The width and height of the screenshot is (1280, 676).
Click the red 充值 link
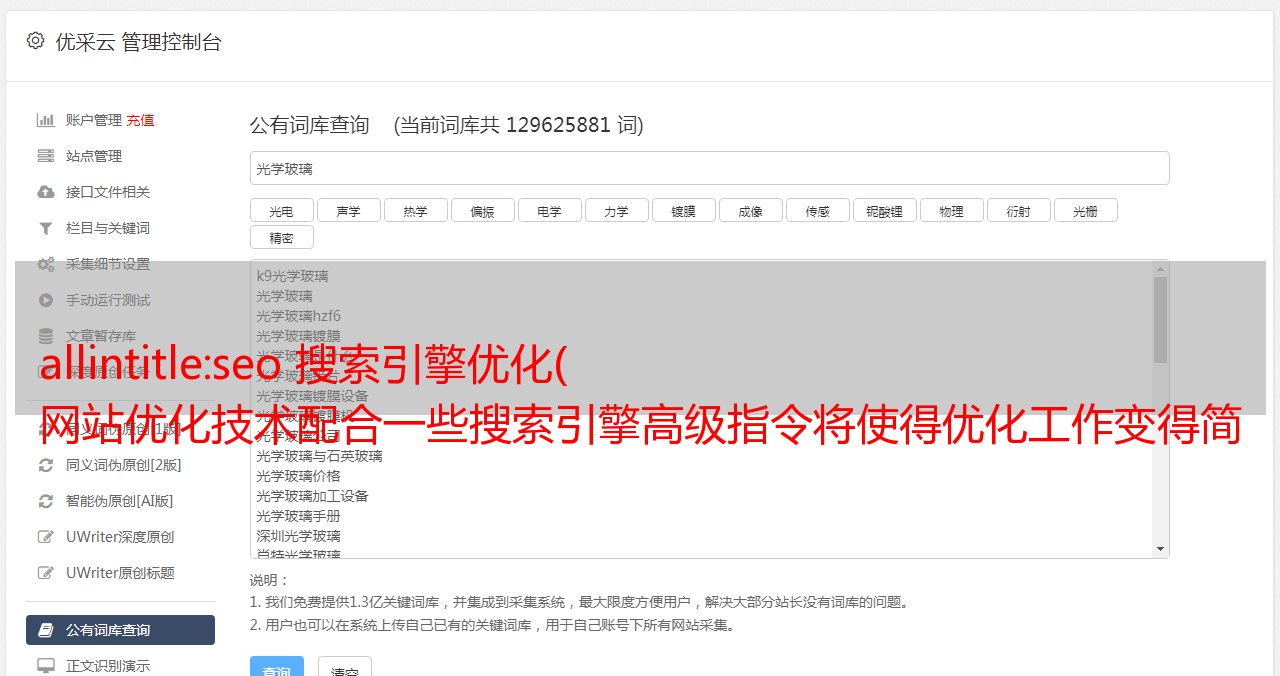click(140, 120)
